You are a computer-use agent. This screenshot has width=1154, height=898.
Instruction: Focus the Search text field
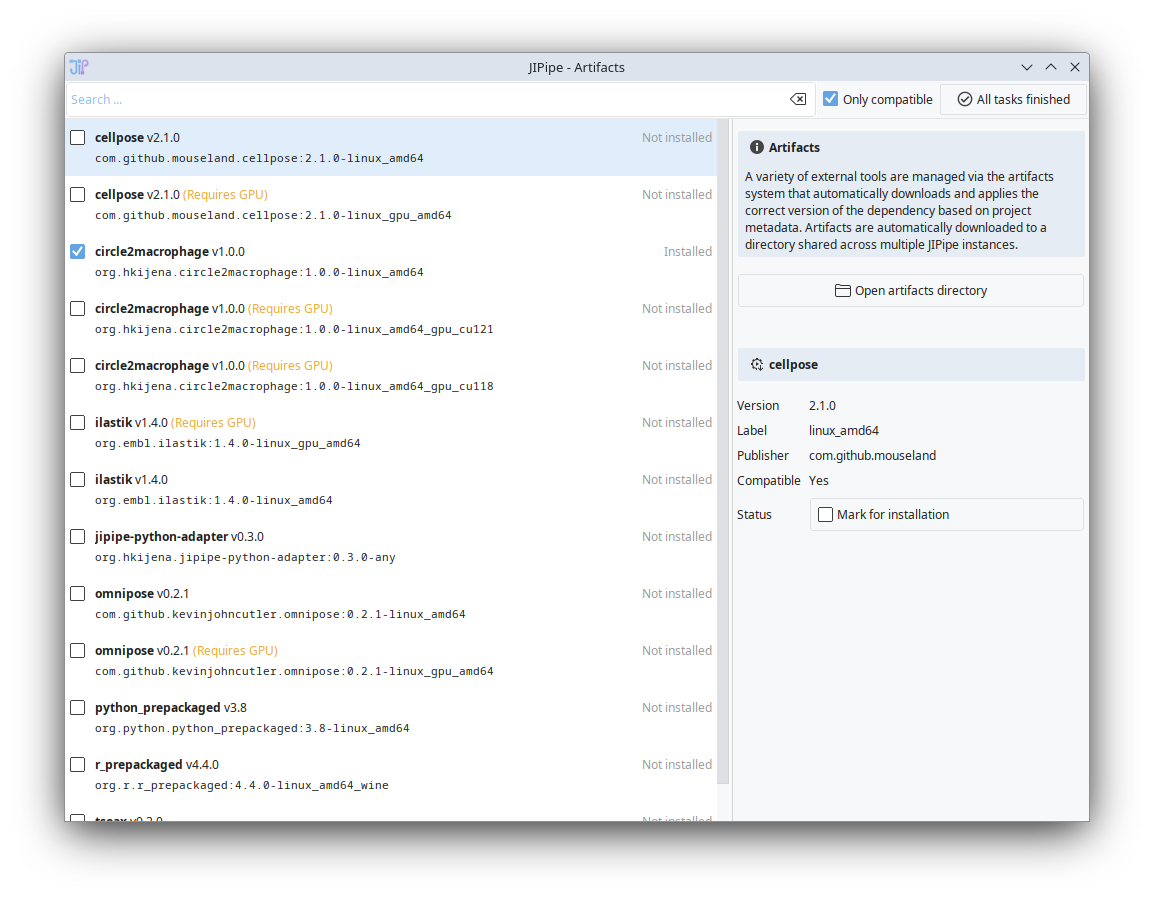pos(425,99)
